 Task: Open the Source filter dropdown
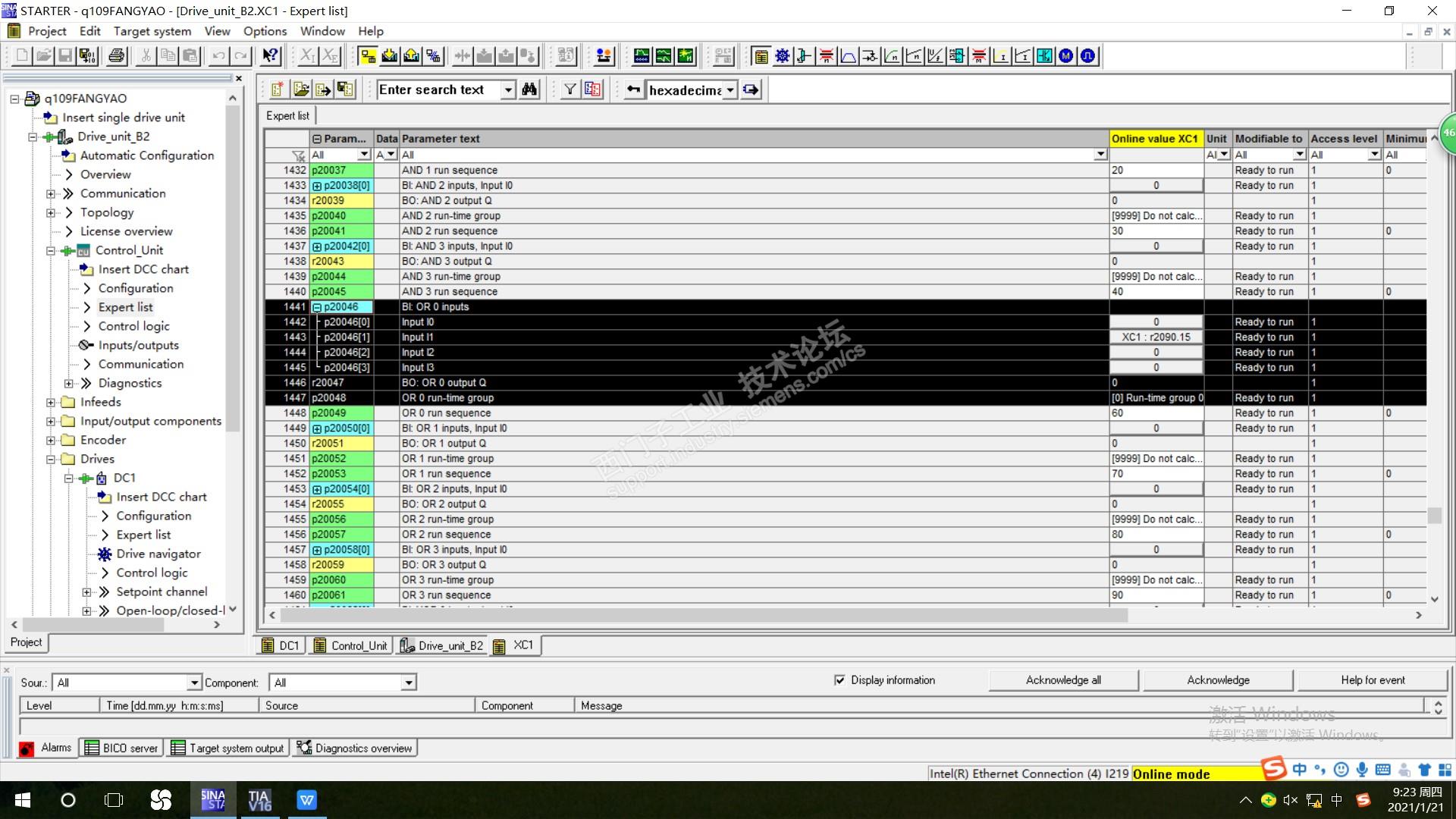tap(194, 682)
